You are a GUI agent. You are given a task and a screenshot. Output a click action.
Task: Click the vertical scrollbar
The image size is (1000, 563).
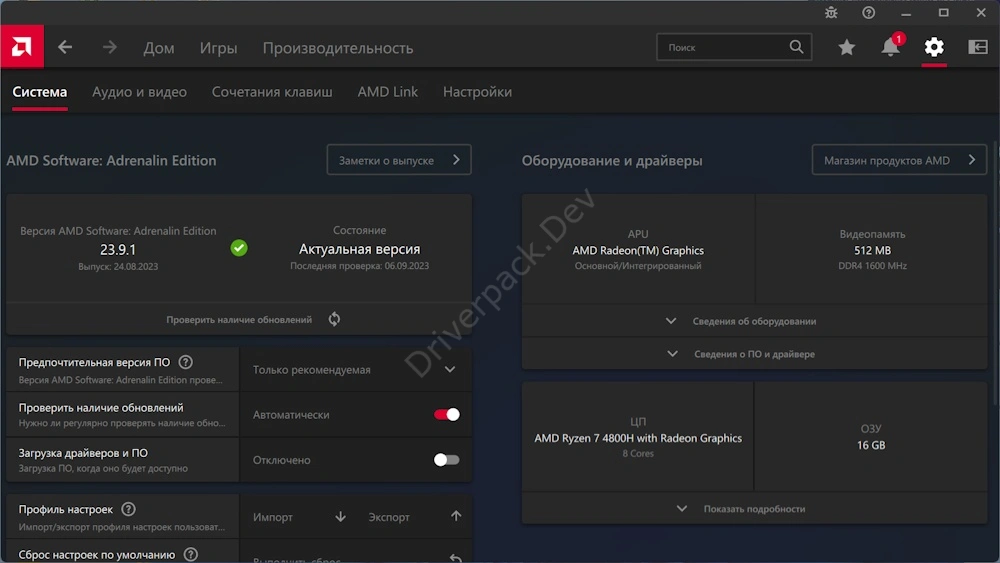pyautogui.click(x=996, y=274)
